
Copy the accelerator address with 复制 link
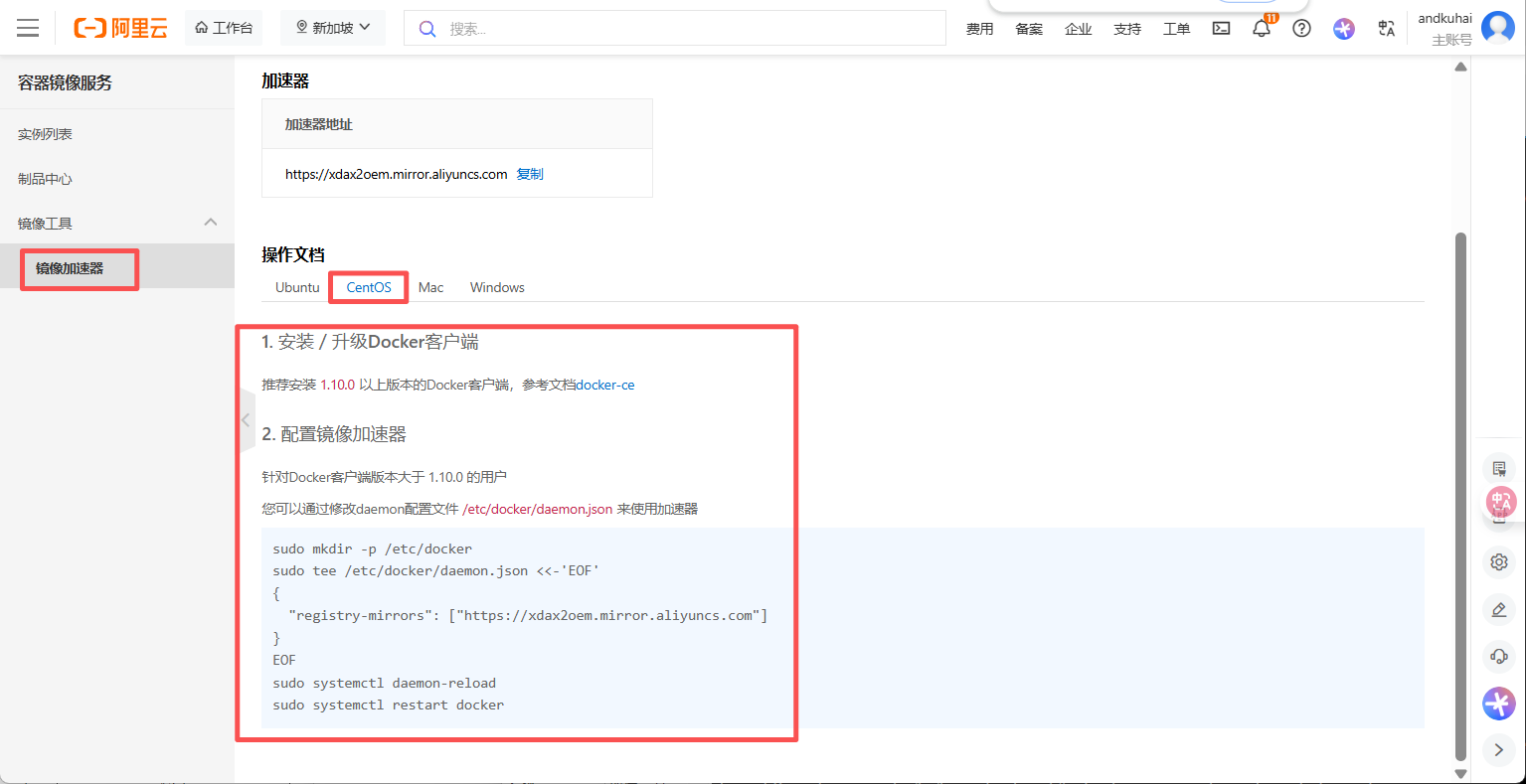pos(530,173)
